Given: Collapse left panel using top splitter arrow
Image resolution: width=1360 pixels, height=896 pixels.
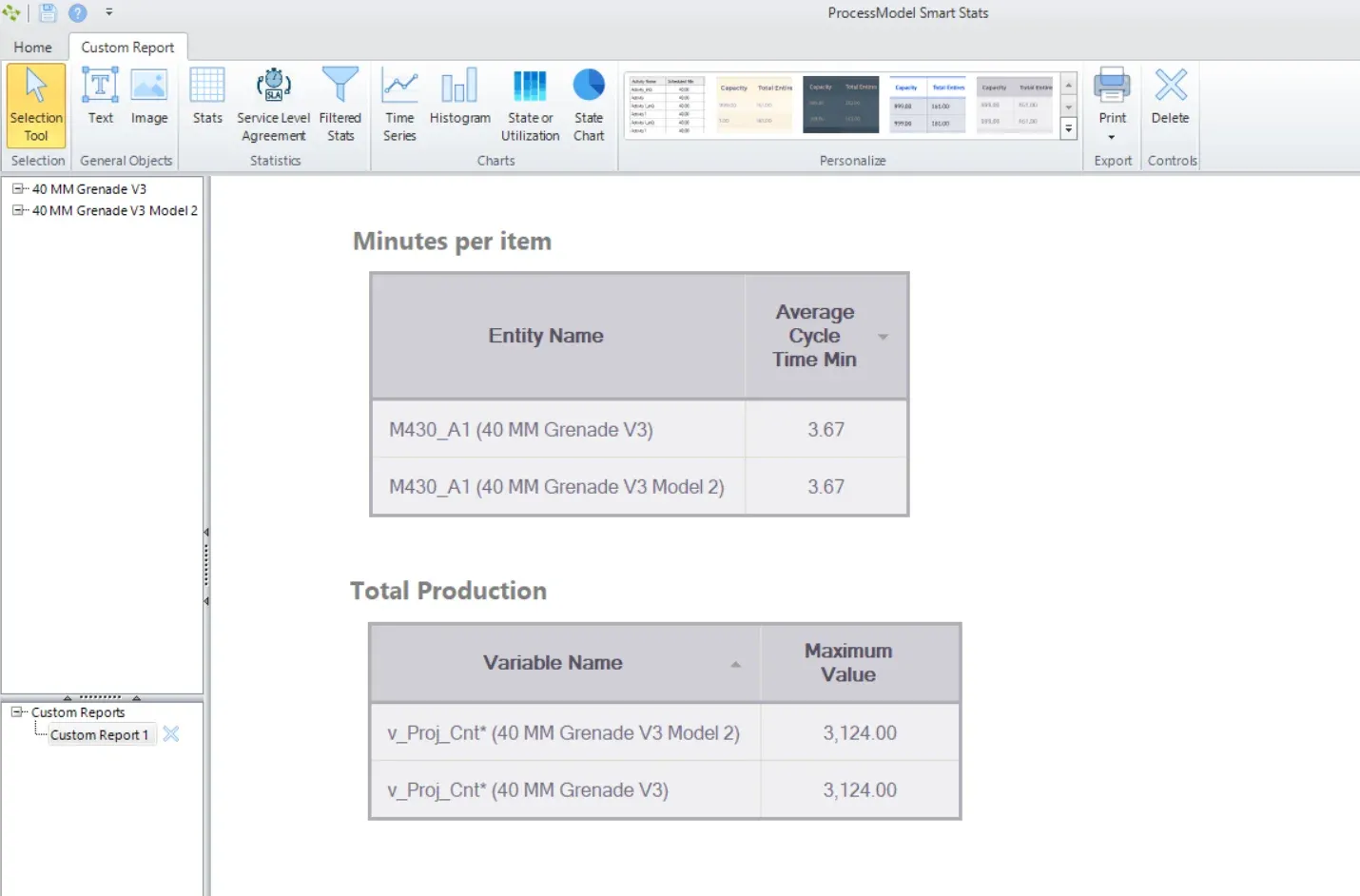Looking at the screenshot, I should coord(206,533).
